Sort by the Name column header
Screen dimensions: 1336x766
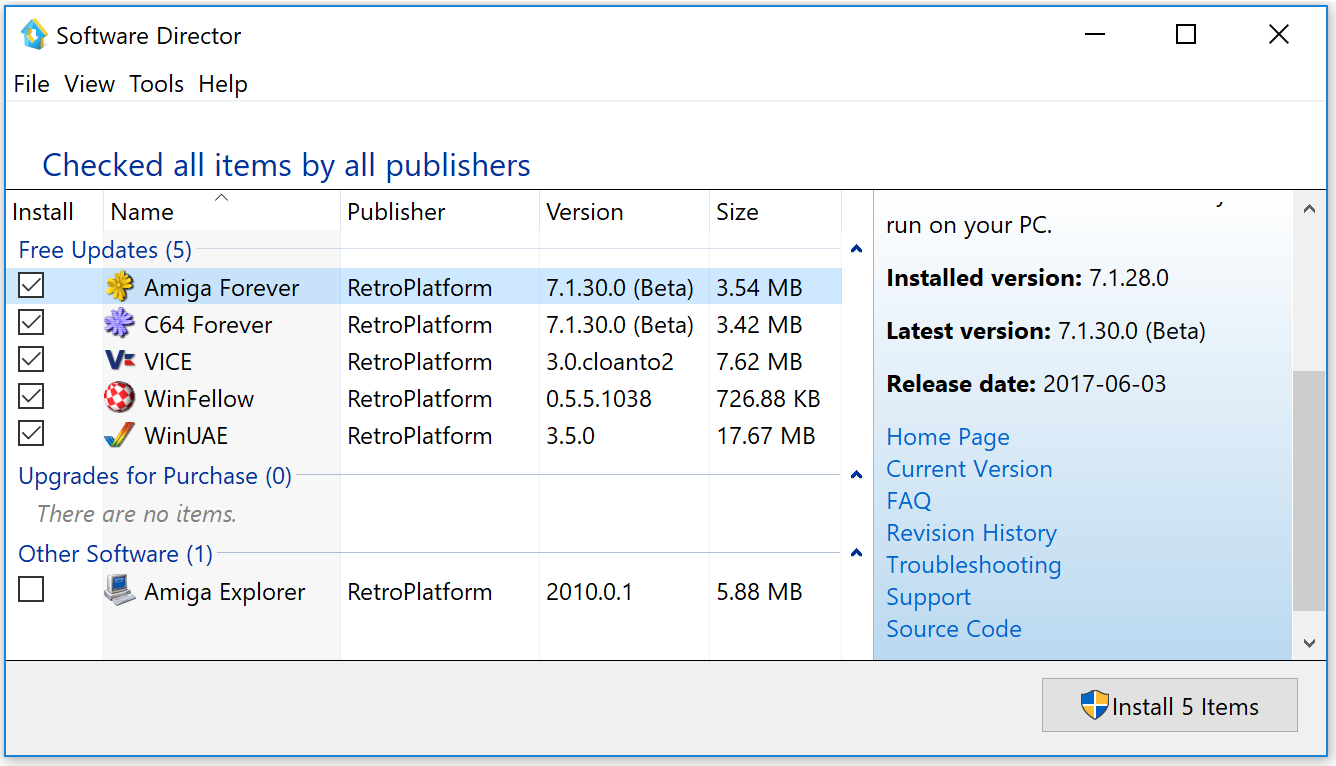pos(221,211)
